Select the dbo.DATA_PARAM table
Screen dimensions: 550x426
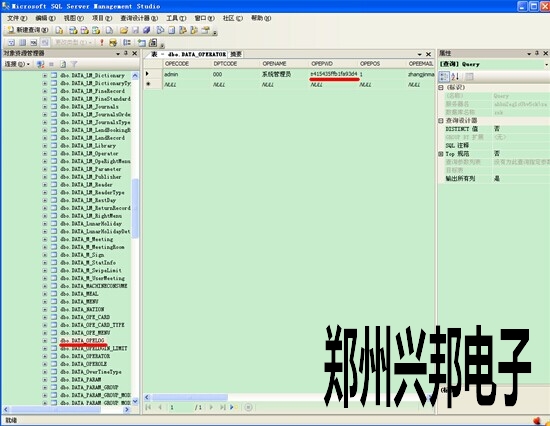(81, 379)
